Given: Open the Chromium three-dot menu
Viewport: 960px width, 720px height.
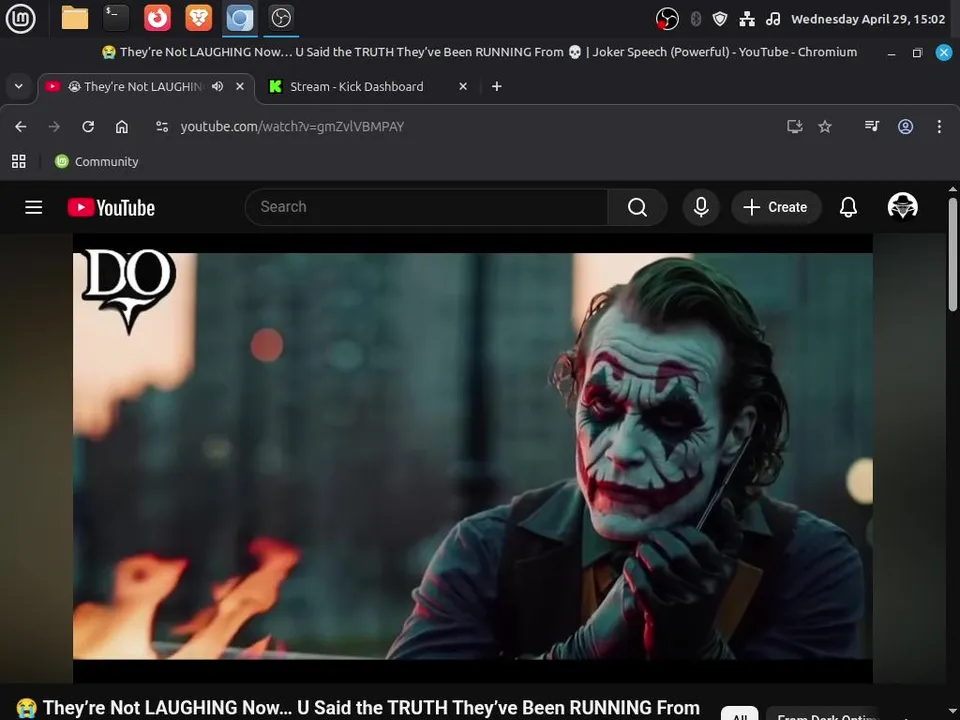Looking at the screenshot, I should pos(939,127).
